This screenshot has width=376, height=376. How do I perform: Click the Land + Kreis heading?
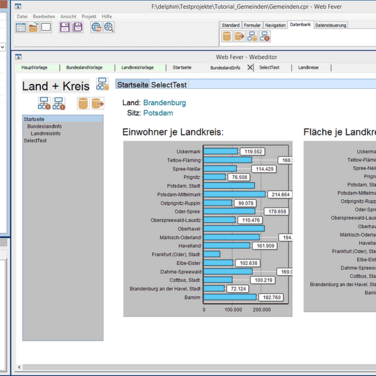pyautogui.click(x=56, y=86)
